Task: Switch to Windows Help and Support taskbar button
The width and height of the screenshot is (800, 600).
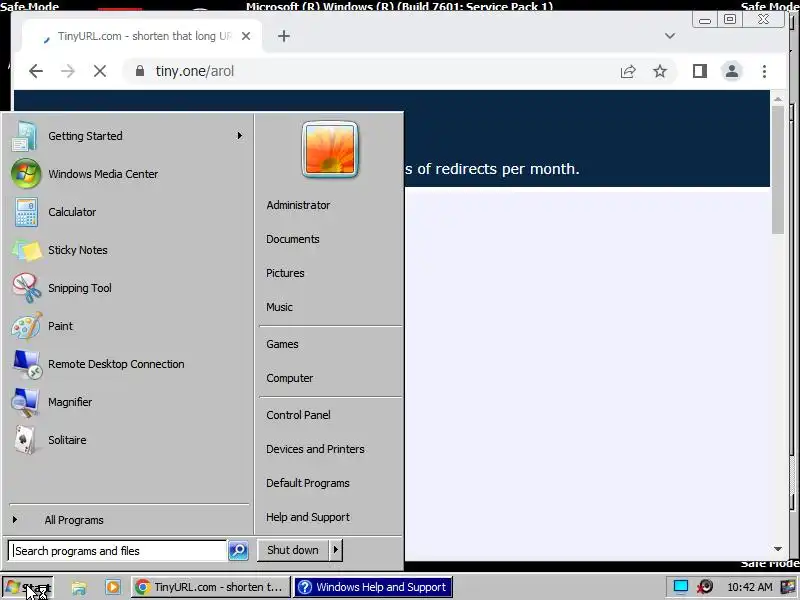Action: tap(372, 587)
